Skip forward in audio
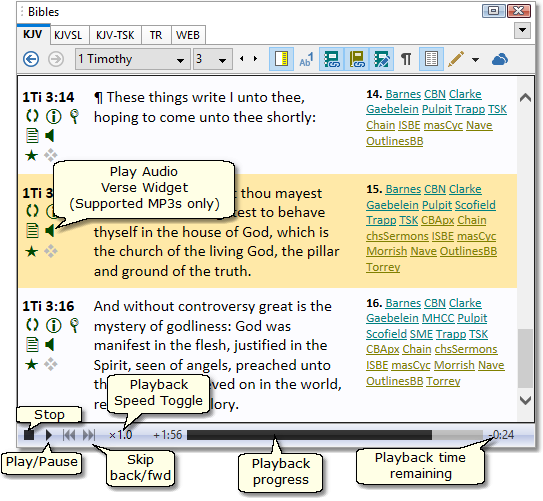The height and width of the screenshot is (501, 543). pos(89,435)
